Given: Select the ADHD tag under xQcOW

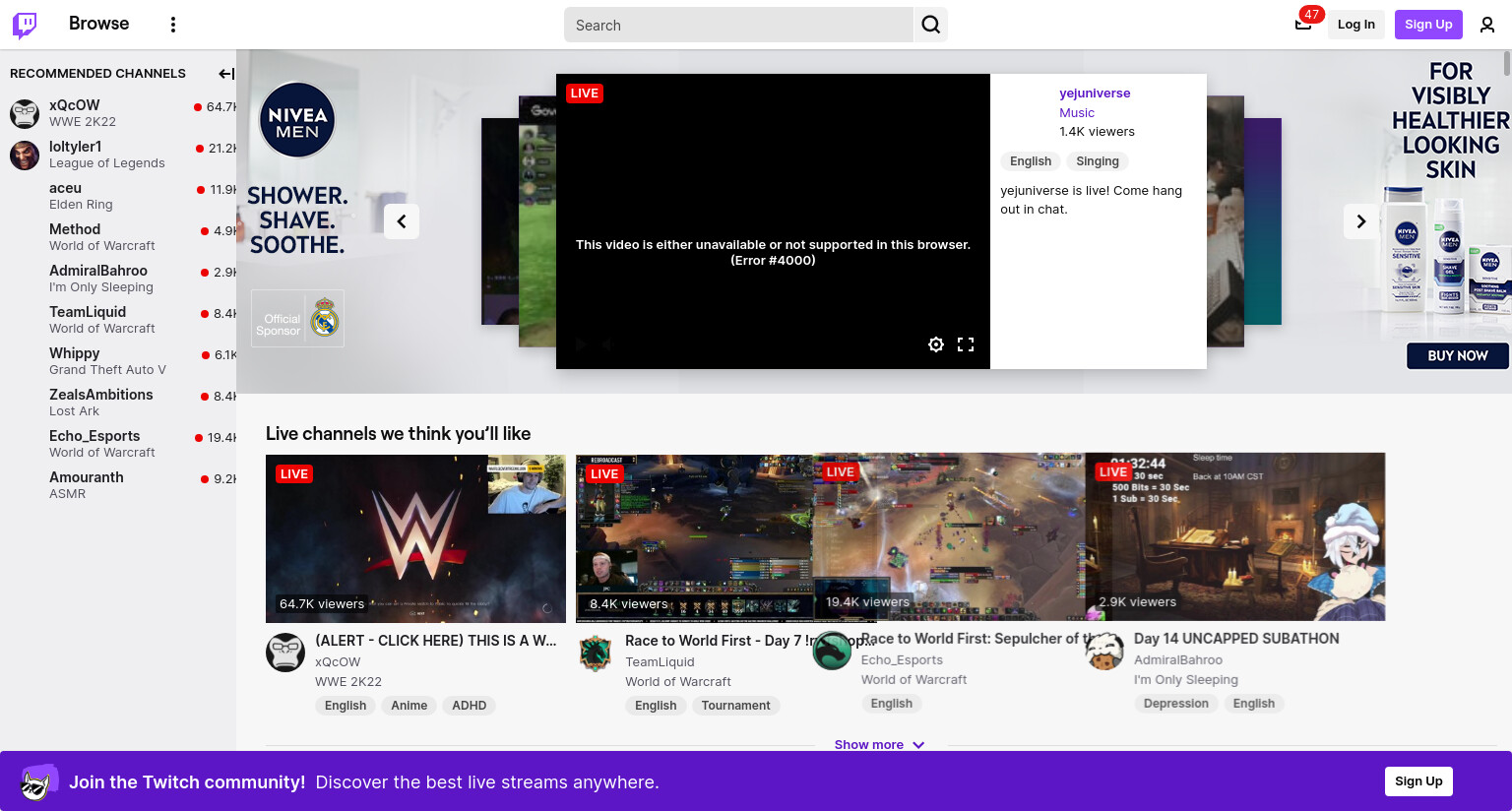Looking at the screenshot, I should pyautogui.click(x=469, y=706).
